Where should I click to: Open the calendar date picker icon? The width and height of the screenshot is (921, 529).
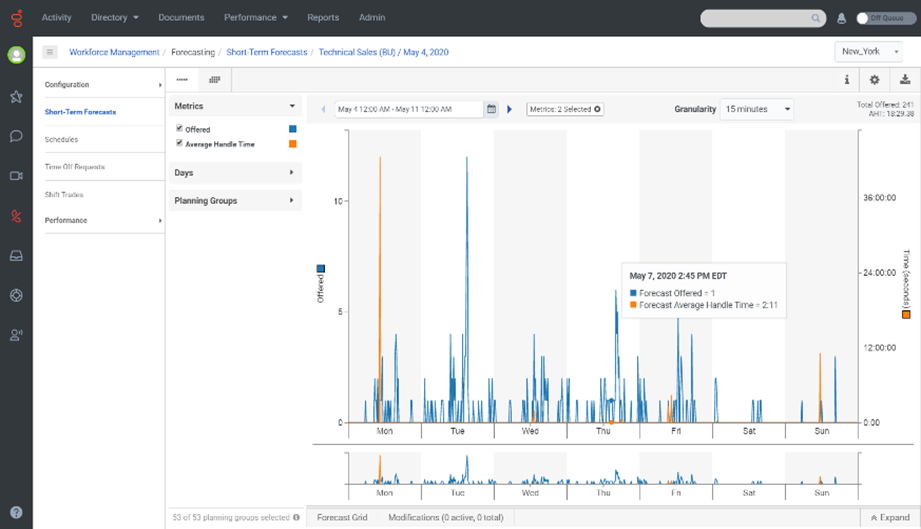491,109
